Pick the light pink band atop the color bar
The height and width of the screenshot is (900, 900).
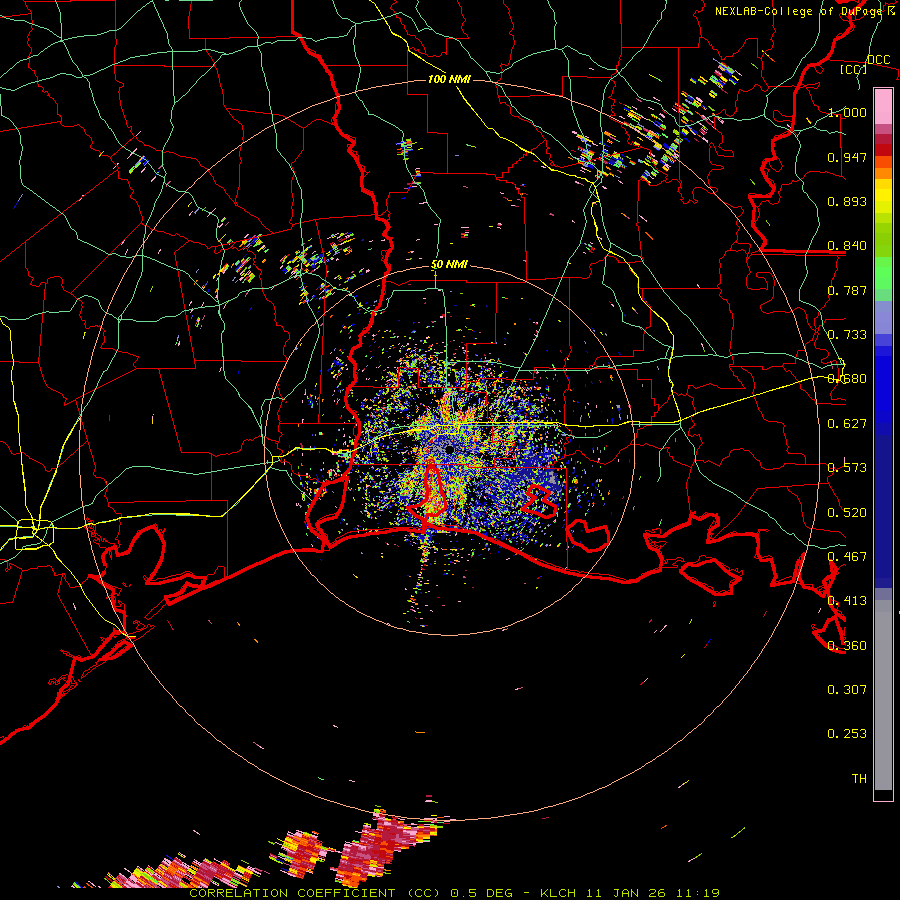(x=883, y=106)
